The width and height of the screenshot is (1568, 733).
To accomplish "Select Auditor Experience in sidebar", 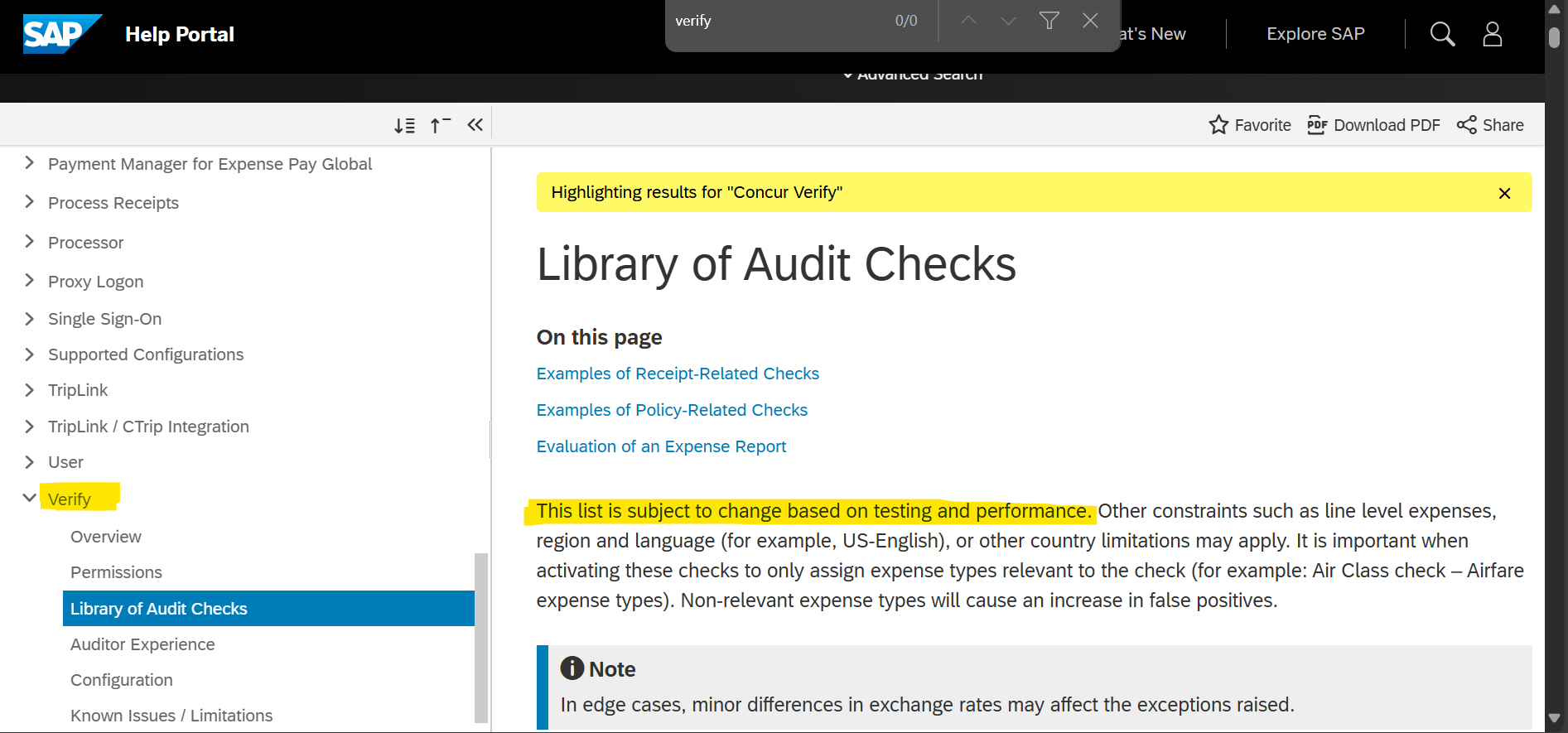I will click(x=142, y=644).
